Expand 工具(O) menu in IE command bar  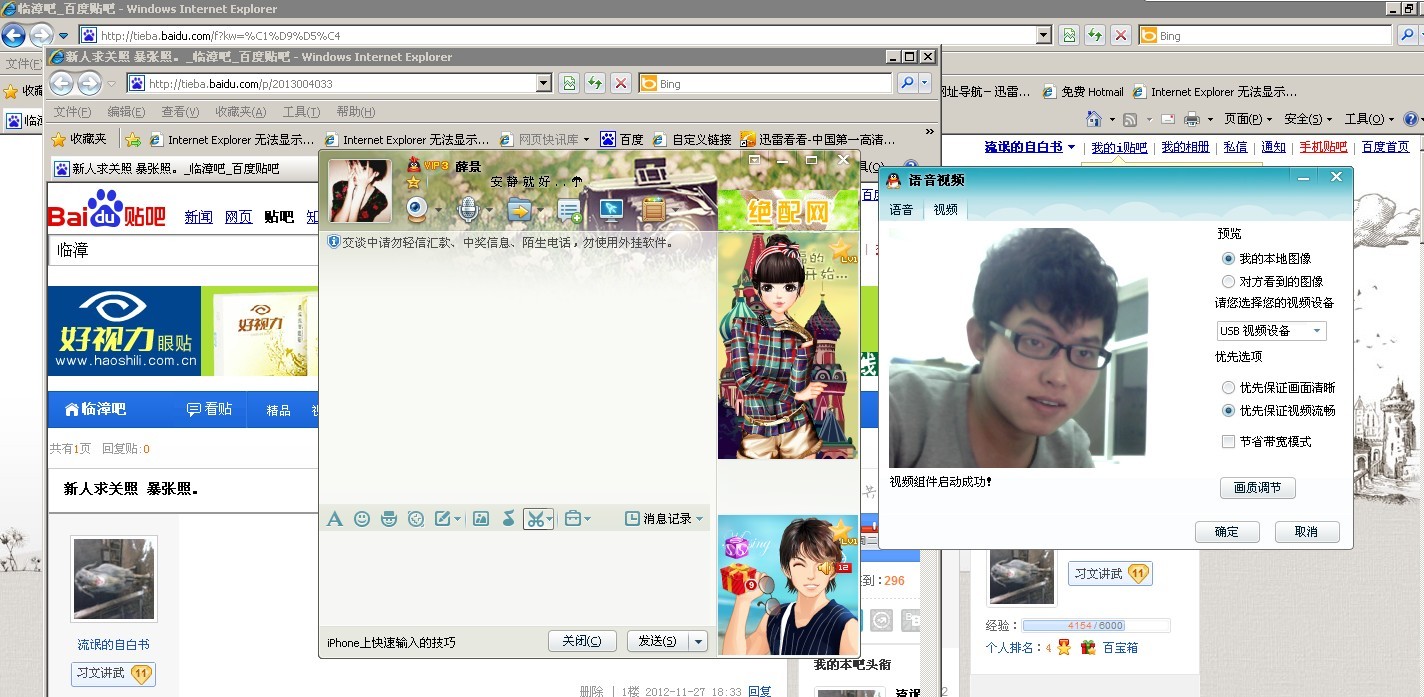tap(1369, 119)
